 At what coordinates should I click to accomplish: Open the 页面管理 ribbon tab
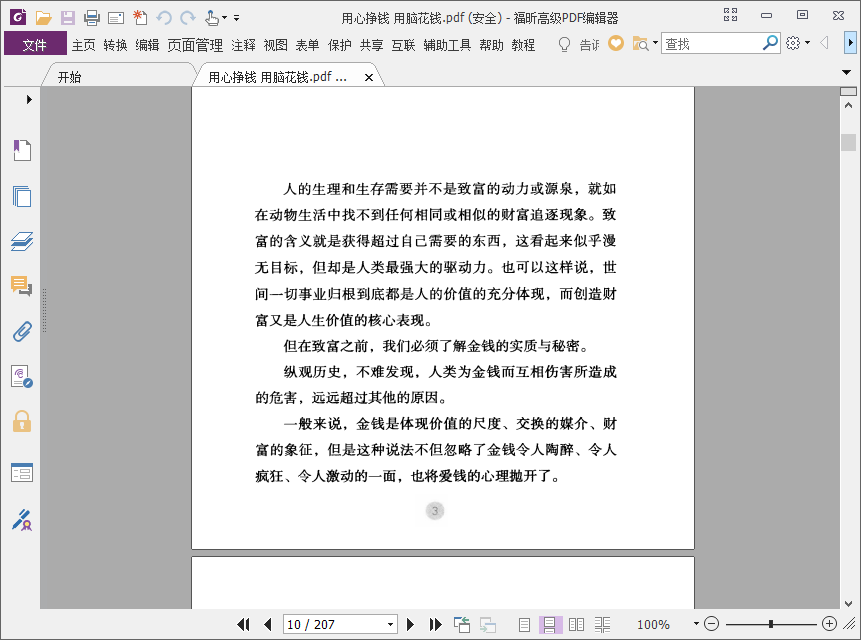(195, 45)
